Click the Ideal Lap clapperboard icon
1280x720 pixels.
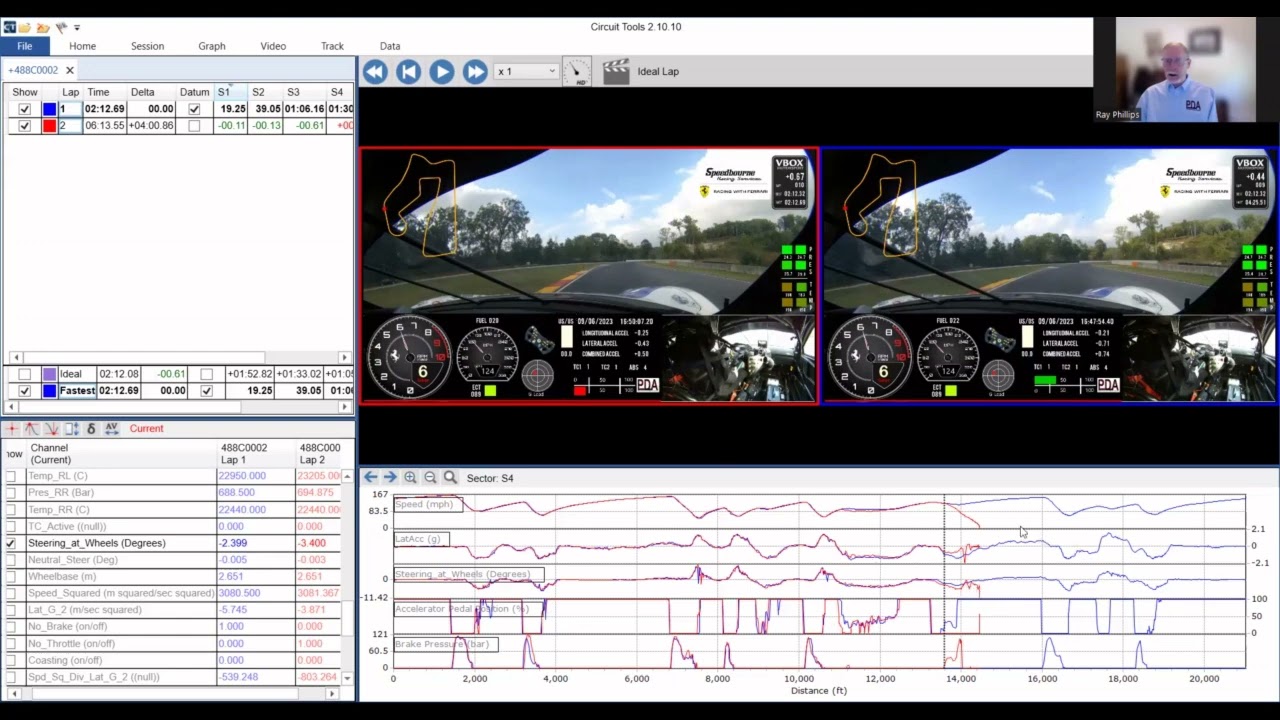(x=616, y=71)
